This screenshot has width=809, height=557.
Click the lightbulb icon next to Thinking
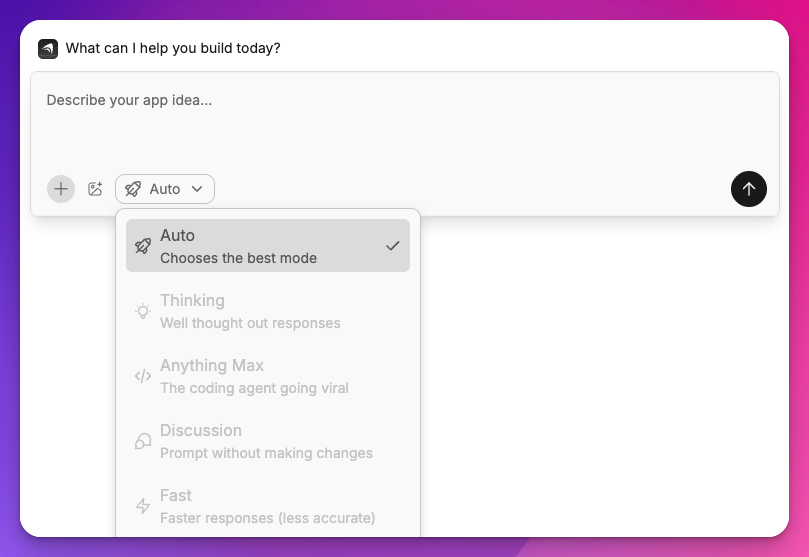pyautogui.click(x=143, y=310)
